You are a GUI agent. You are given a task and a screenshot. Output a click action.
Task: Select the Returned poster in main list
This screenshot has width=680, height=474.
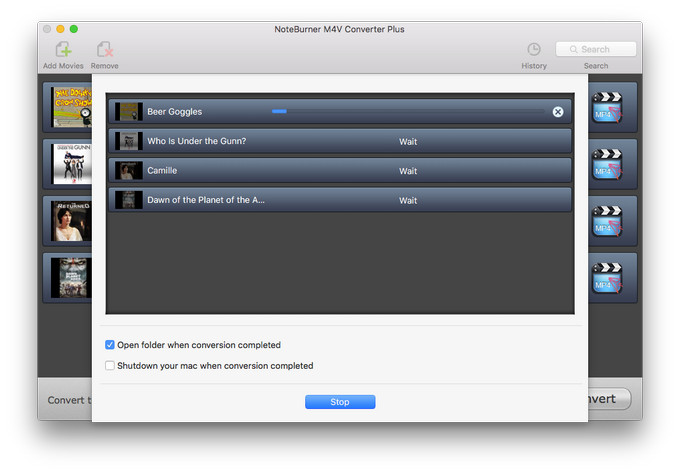point(72,221)
